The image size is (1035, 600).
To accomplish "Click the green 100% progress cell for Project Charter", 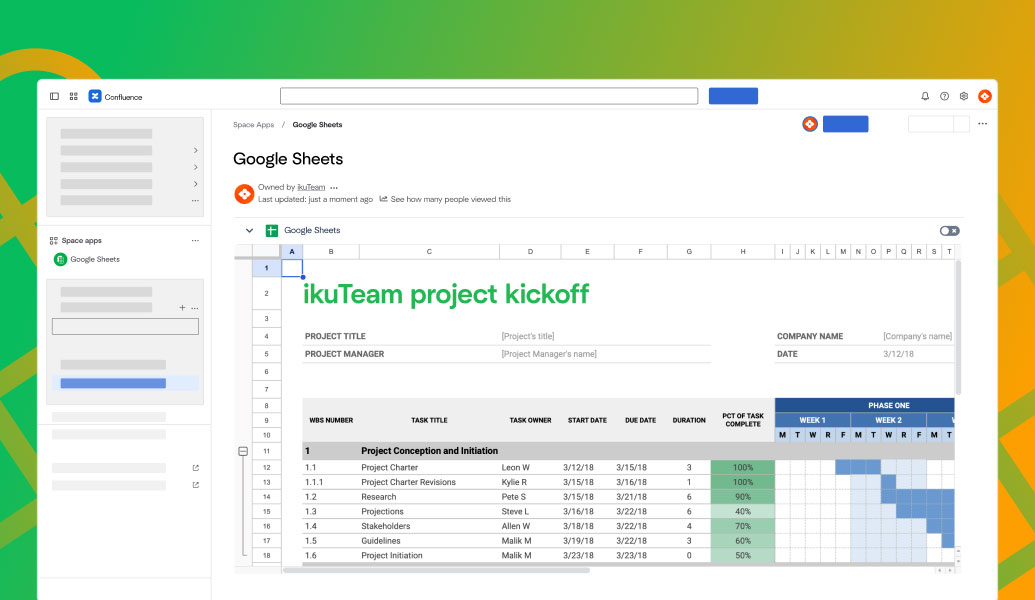I will (x=742, y=467).
